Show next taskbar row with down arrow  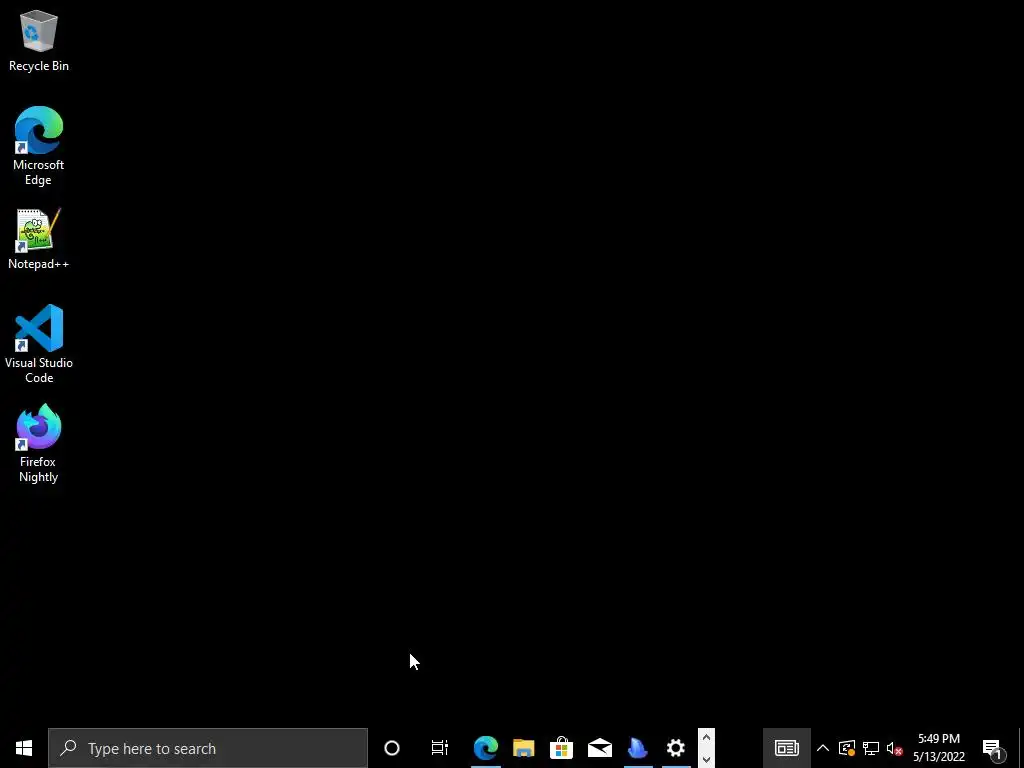[x=706, y=759]
